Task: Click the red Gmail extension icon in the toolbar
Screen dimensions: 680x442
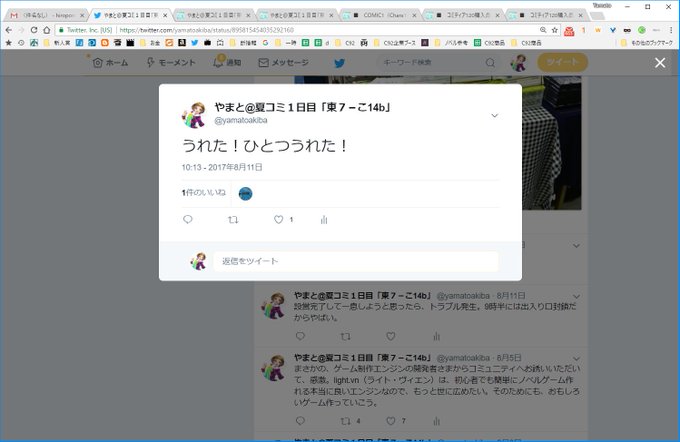Action: click(569, 30)
